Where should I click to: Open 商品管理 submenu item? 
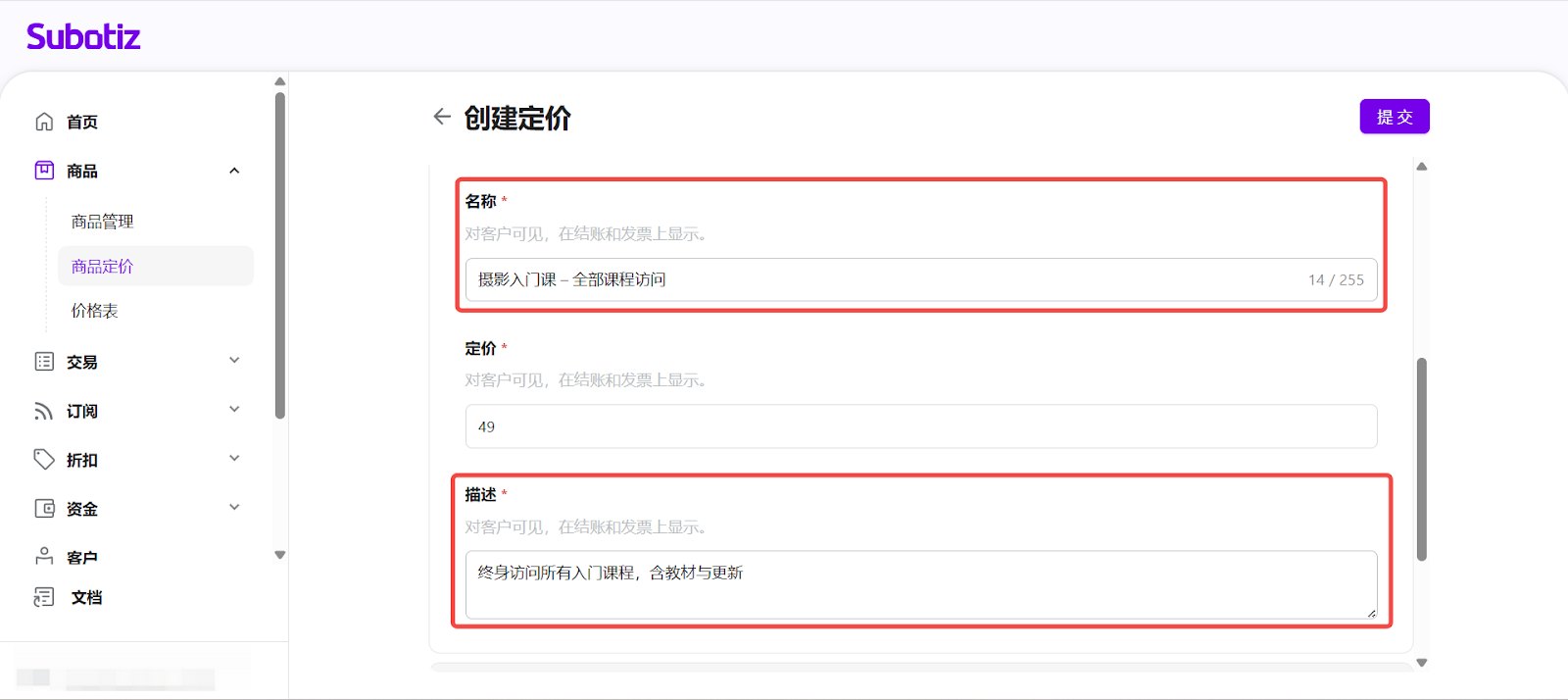[x=102, y=222]
